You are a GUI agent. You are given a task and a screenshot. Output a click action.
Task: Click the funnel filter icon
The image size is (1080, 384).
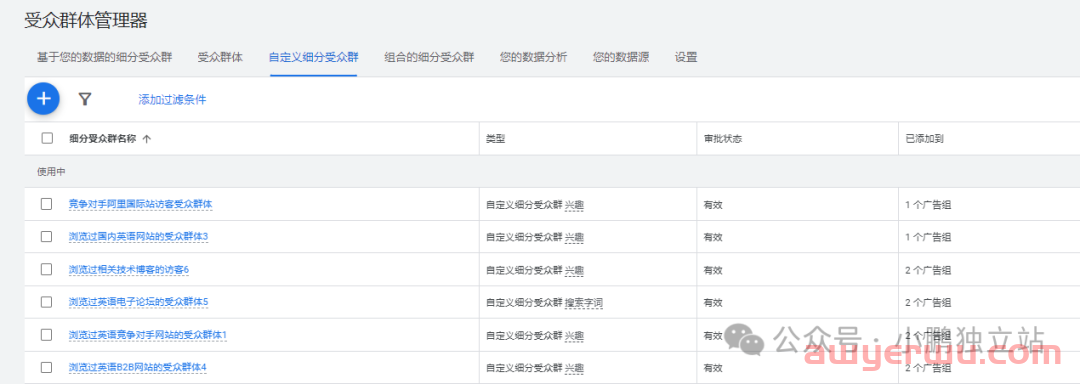coord(85,99)
